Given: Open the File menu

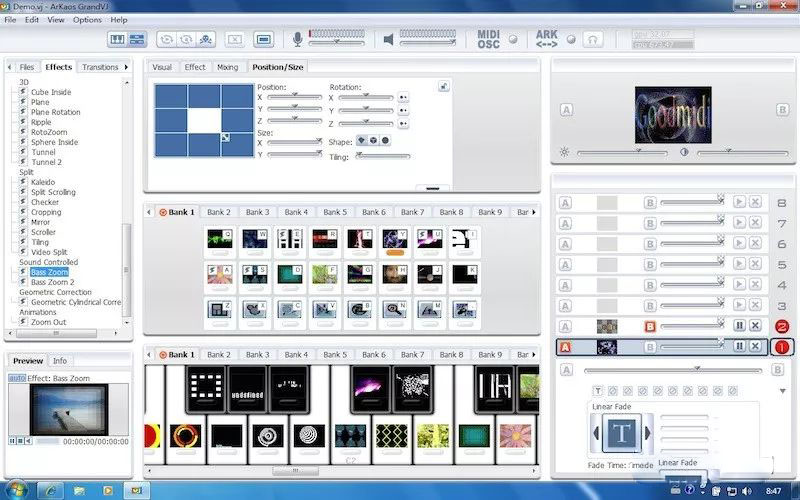Looking at the screenshot, I should click(10, 20).
